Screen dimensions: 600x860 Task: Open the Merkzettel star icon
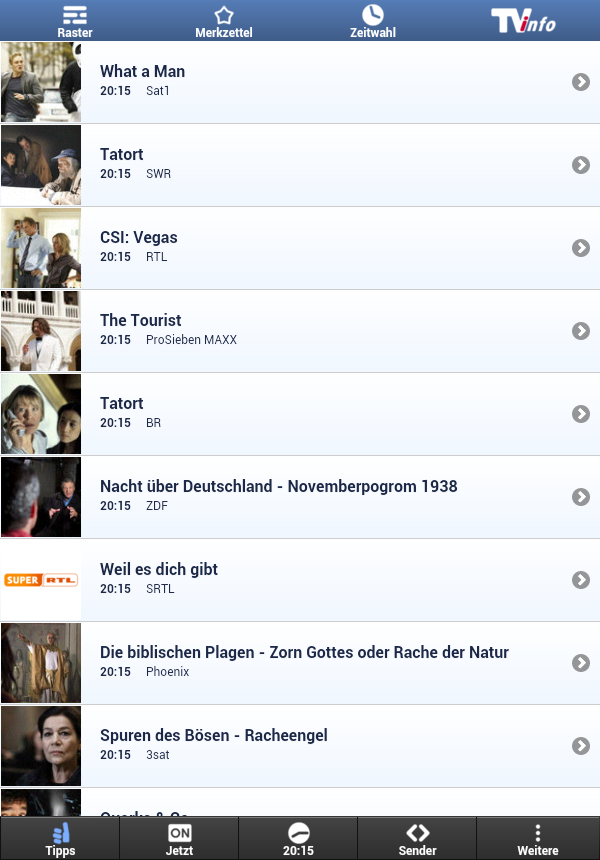click(224, 15)
